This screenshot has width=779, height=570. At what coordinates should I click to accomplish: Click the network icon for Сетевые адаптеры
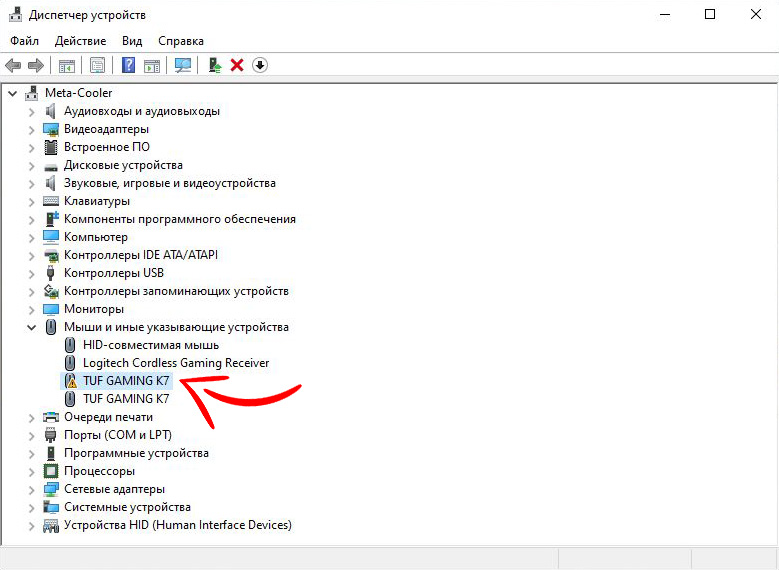(x=51, y=489)
